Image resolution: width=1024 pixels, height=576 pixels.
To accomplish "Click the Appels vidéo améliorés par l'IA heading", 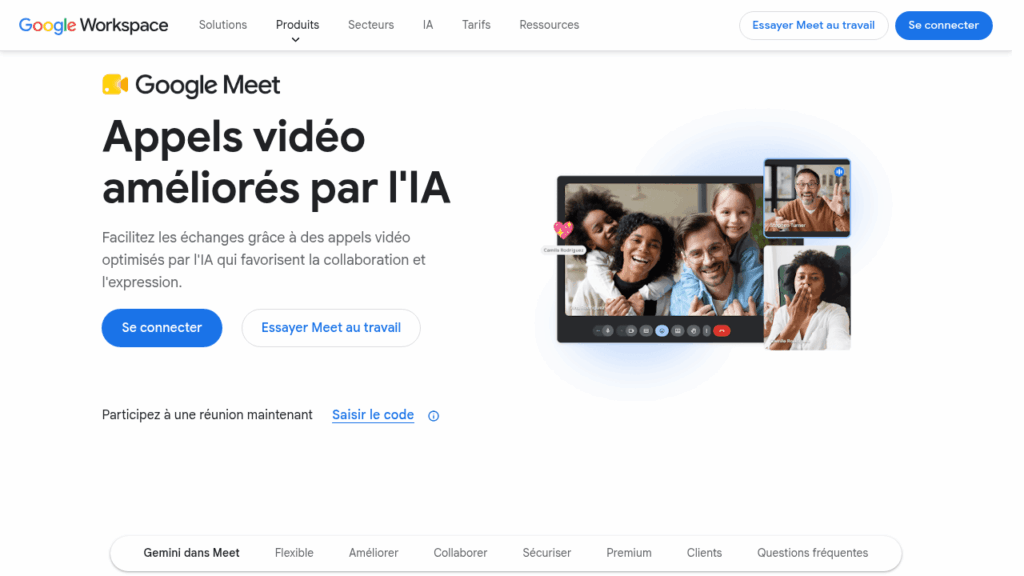I will coord(276,163).
